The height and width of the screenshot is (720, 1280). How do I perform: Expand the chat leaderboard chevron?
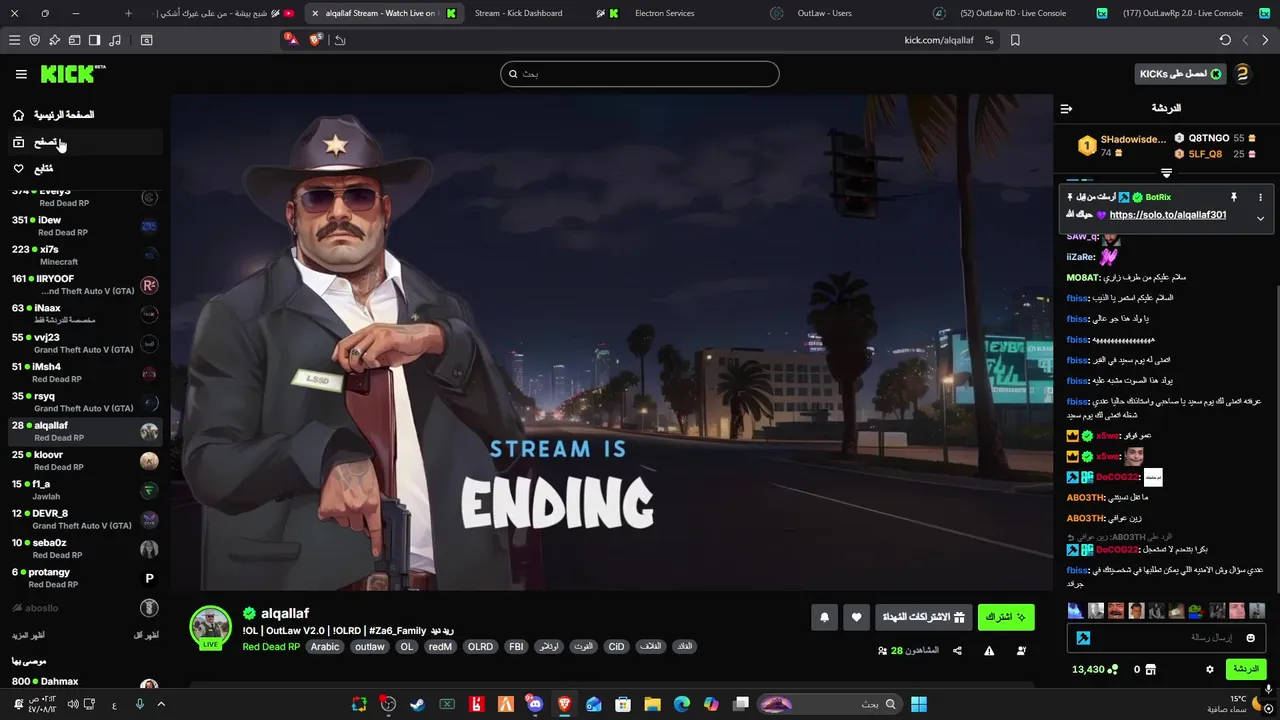(1166, 173)
